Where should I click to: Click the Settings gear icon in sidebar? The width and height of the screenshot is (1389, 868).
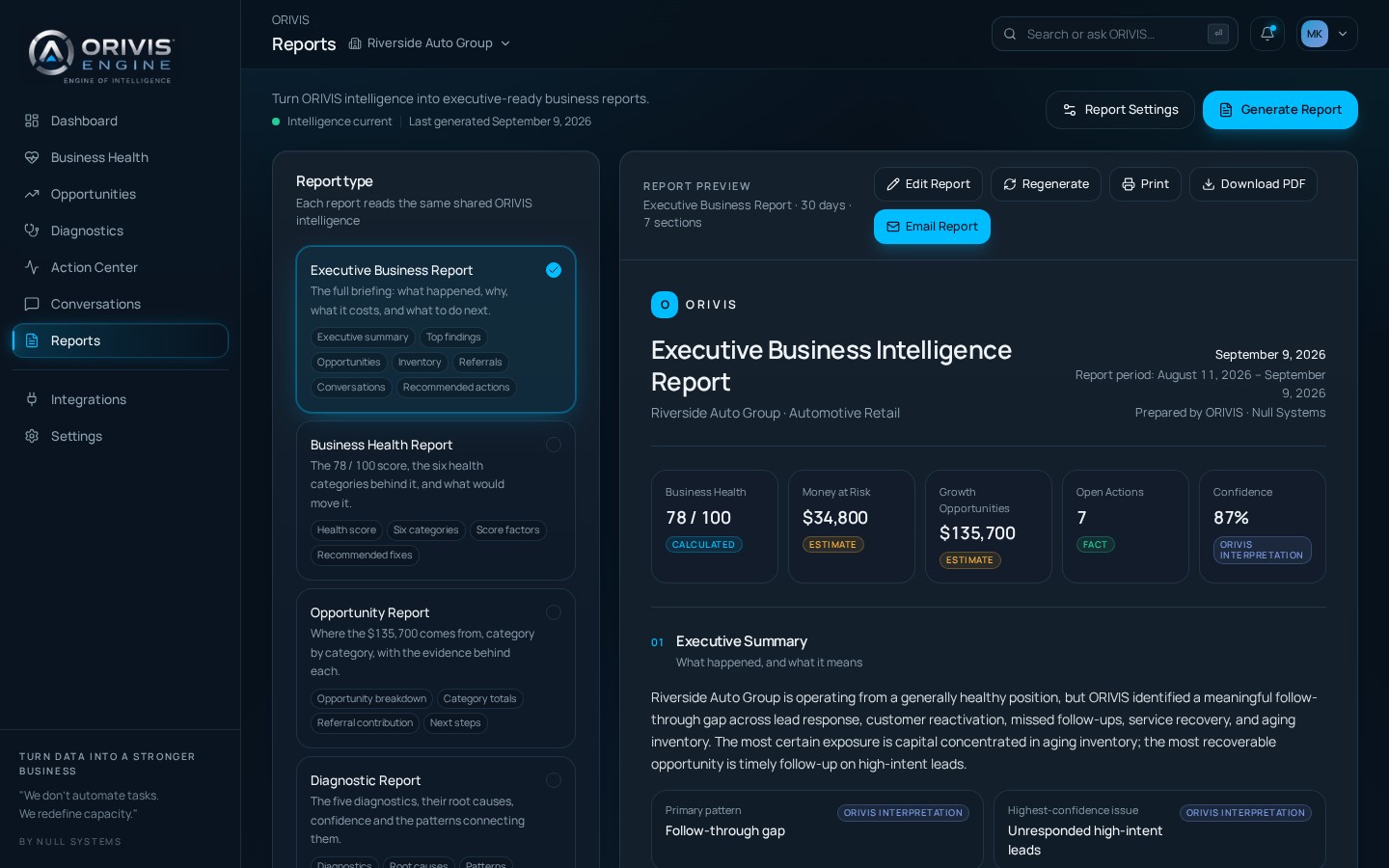(32, 436)
